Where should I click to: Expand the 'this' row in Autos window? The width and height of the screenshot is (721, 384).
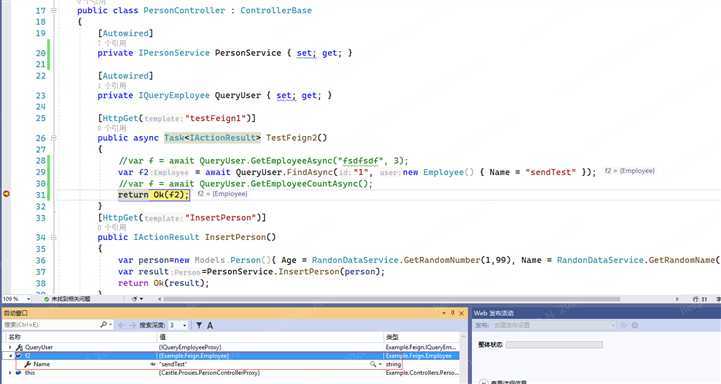coord(10,373)
